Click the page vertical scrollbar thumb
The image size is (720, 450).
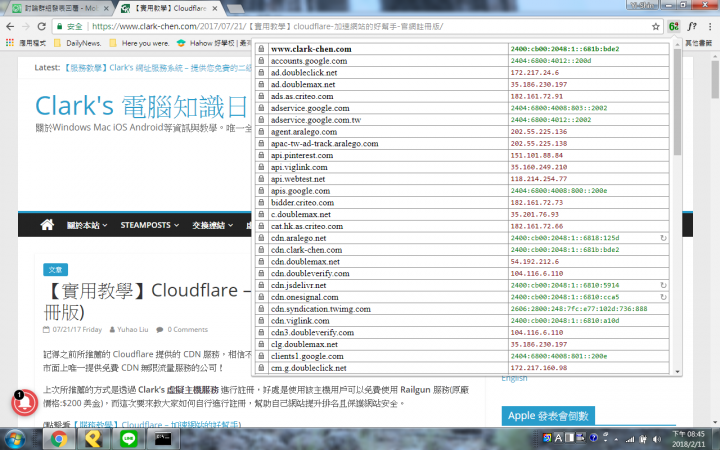pos(715,79)
